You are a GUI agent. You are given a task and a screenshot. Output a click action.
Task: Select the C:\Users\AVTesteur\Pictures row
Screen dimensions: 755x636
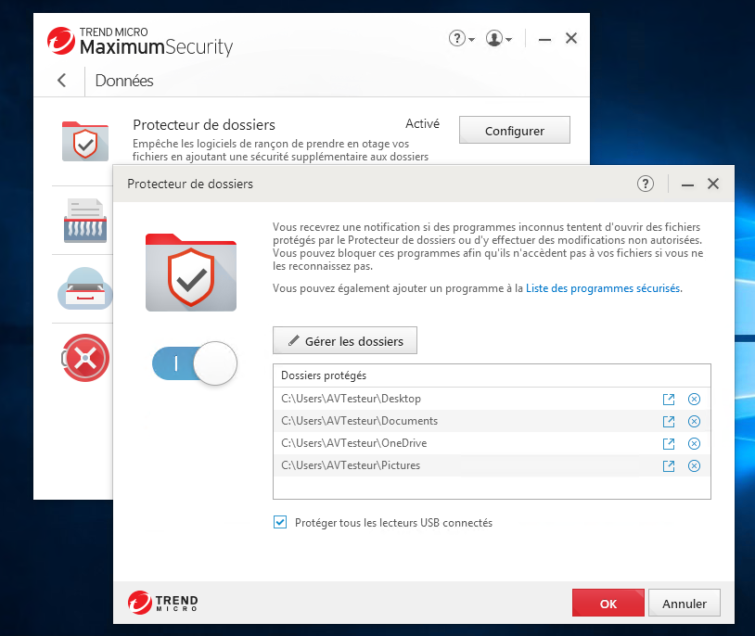coord(492,466)
